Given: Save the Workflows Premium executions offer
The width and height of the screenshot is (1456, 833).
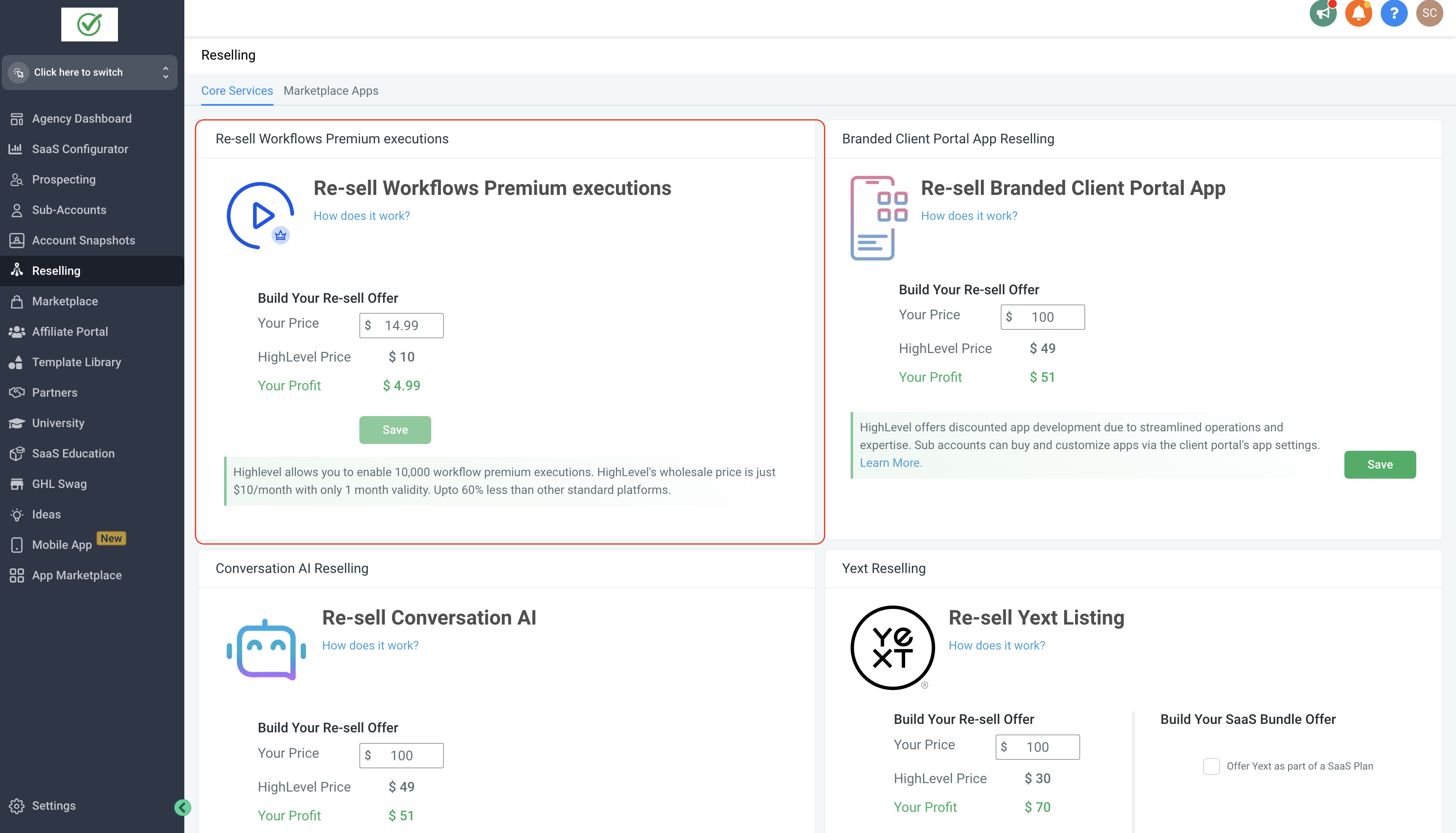Looking at the screenshot, I should (394, 430).
